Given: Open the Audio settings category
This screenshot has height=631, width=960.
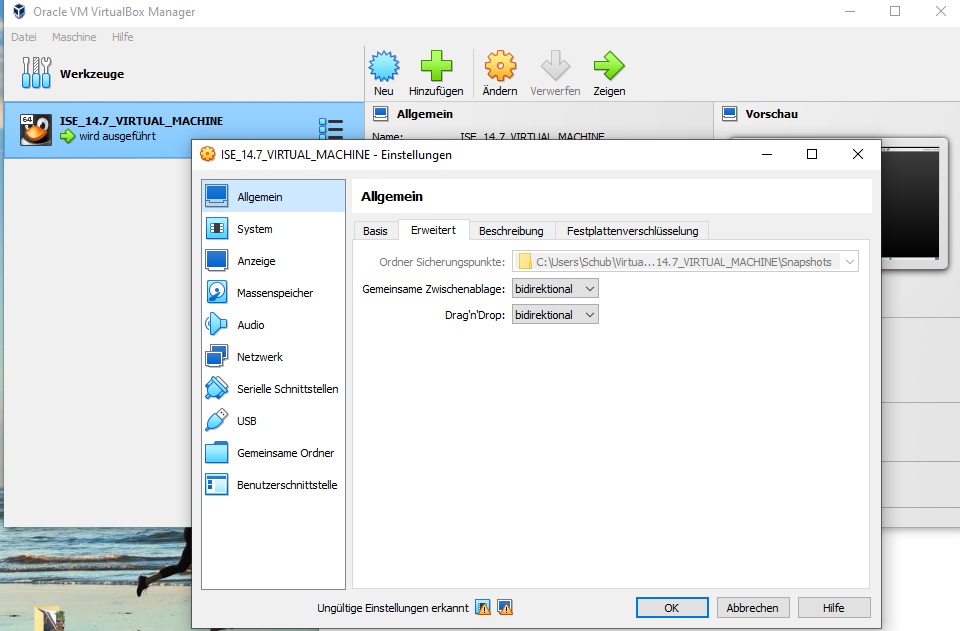Looking at the screenshot, I should (x=274, y=325).
